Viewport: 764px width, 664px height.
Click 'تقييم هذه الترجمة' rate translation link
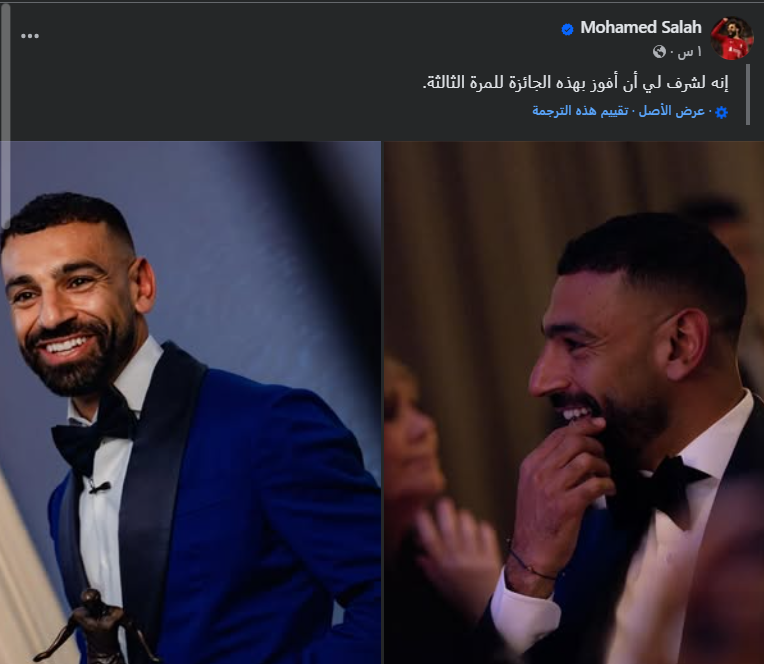pyautogui.click(x=580, y=111)
